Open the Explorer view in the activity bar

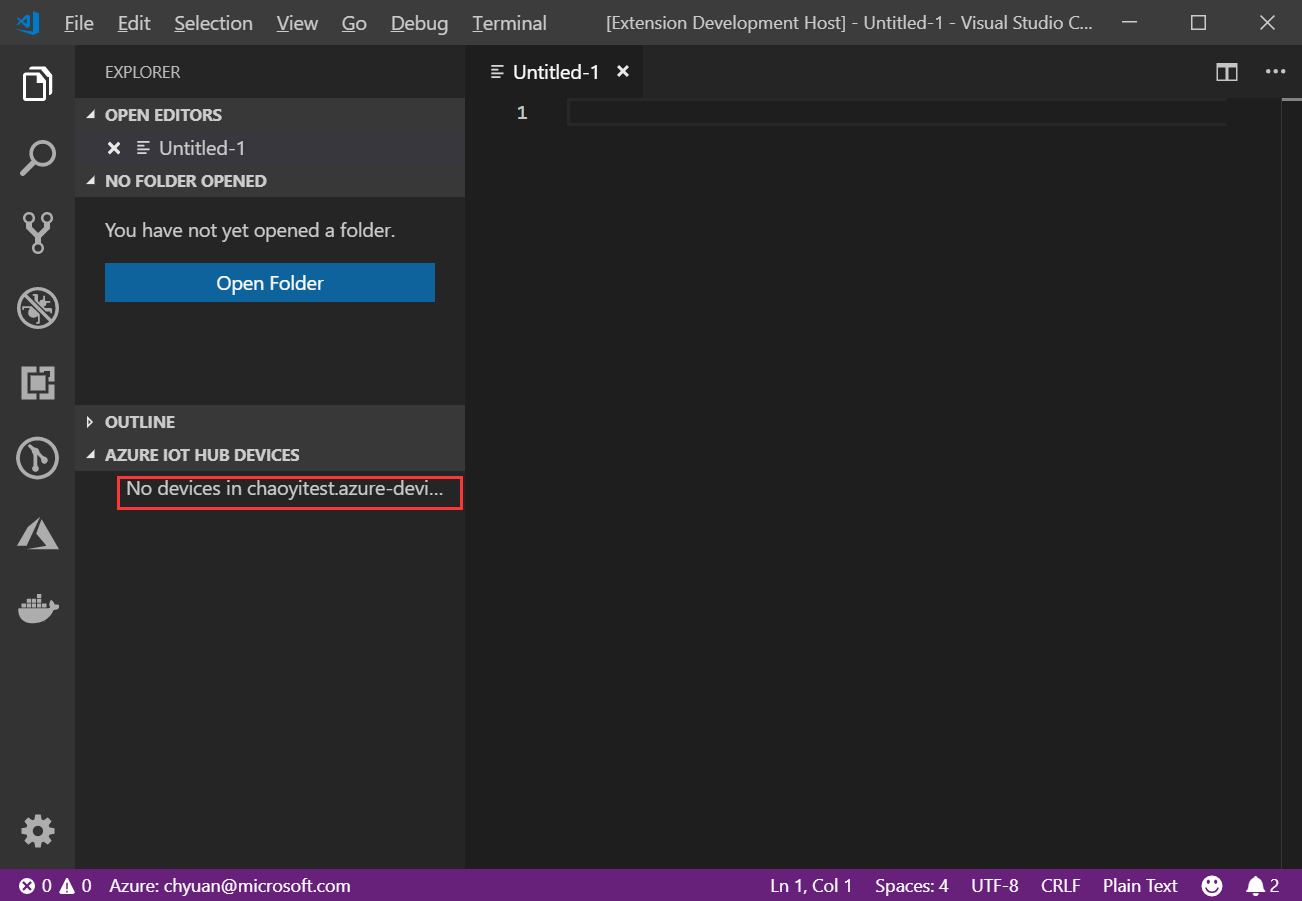(x=37, y=84)
